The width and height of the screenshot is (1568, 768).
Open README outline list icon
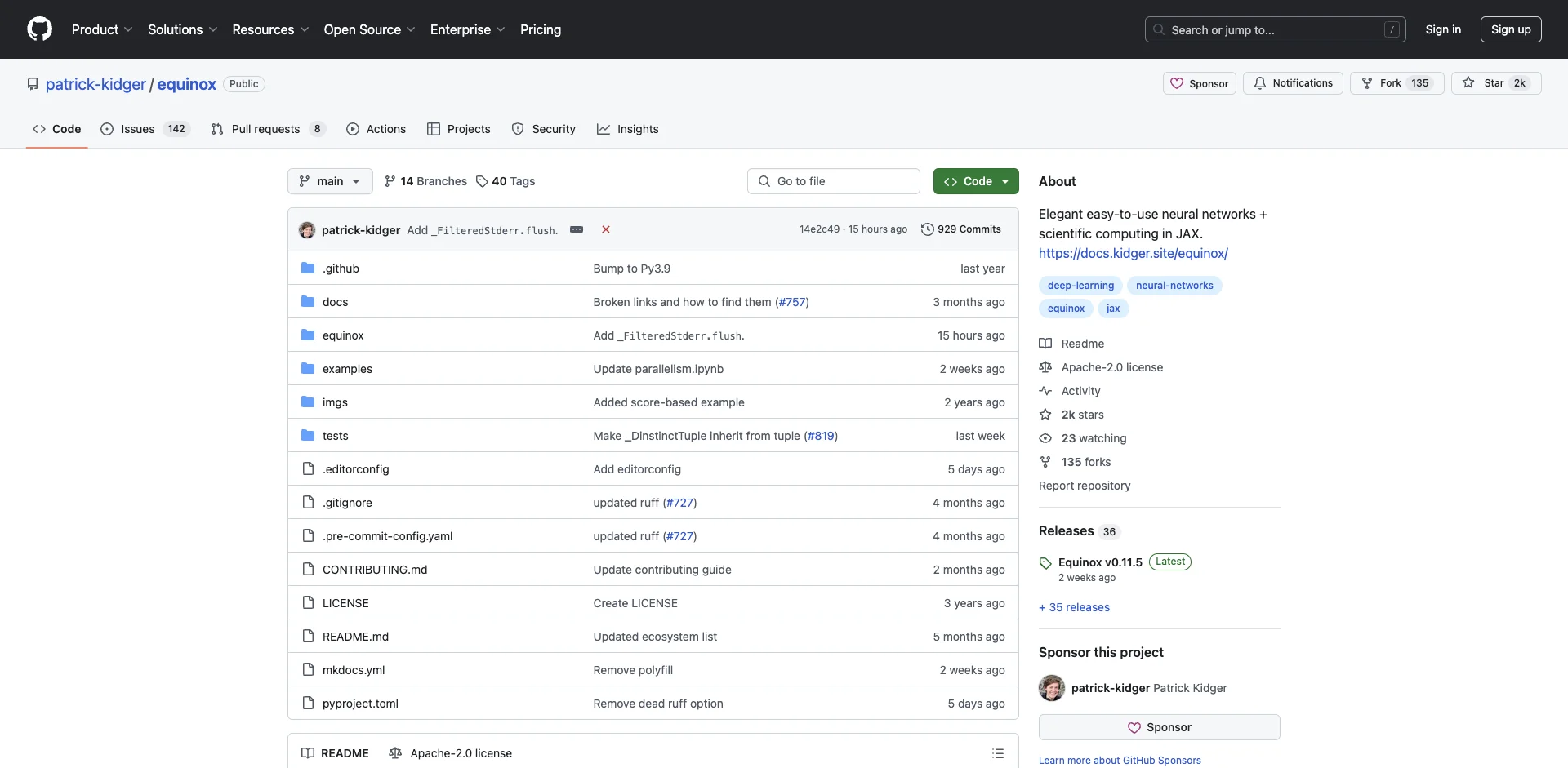998,753
